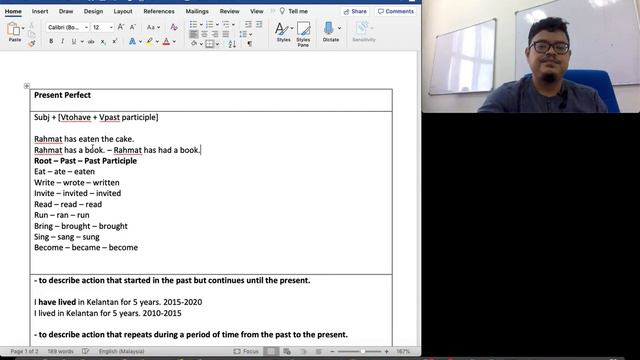Screen dimensions: 640x360
Task: Open Dictate options dropdown arrow
Action: (339, 28)
